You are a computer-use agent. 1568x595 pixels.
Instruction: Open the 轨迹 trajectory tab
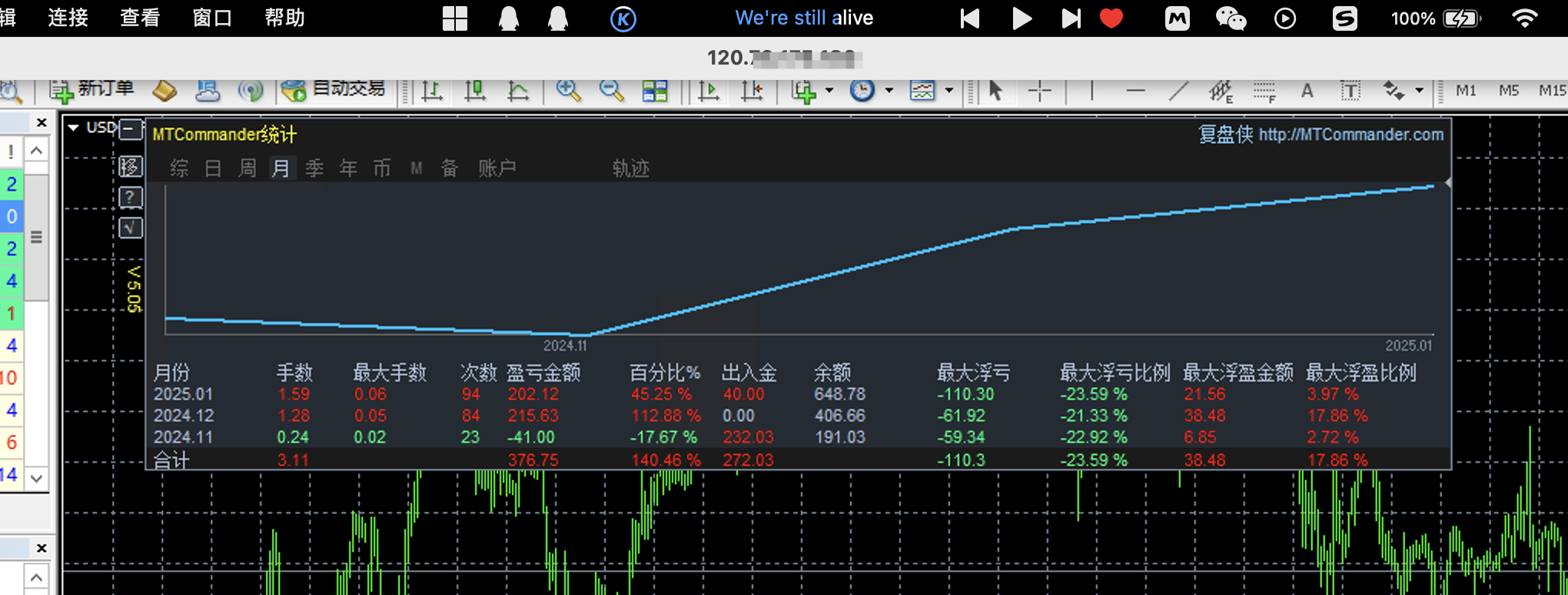[x=631, y=168]
